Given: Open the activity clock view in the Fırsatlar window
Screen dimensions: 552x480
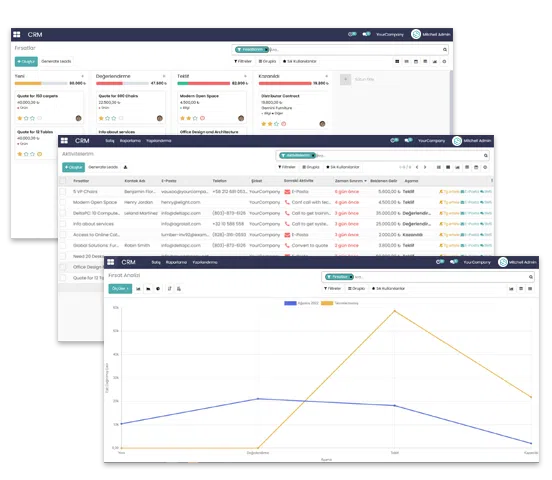Looking at the screenshot, I should click(x=444, y=61).
